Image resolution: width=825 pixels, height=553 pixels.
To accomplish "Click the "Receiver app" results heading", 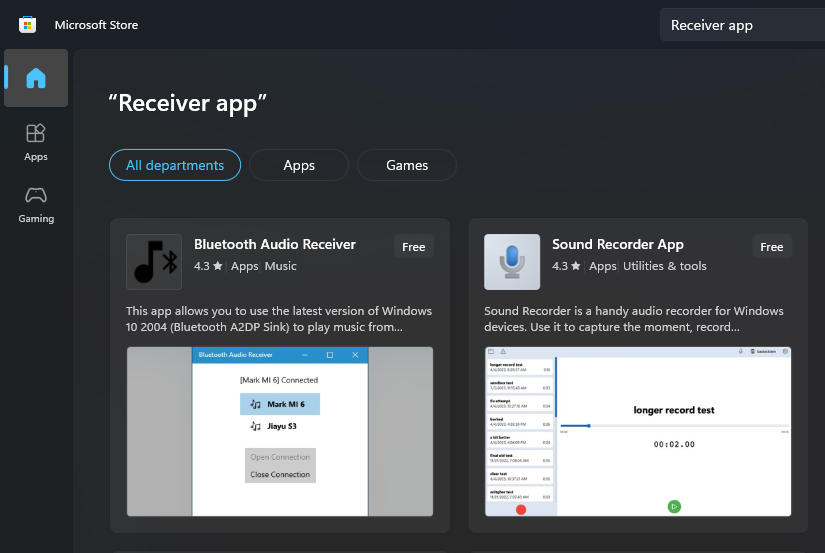I will point(187,103).
